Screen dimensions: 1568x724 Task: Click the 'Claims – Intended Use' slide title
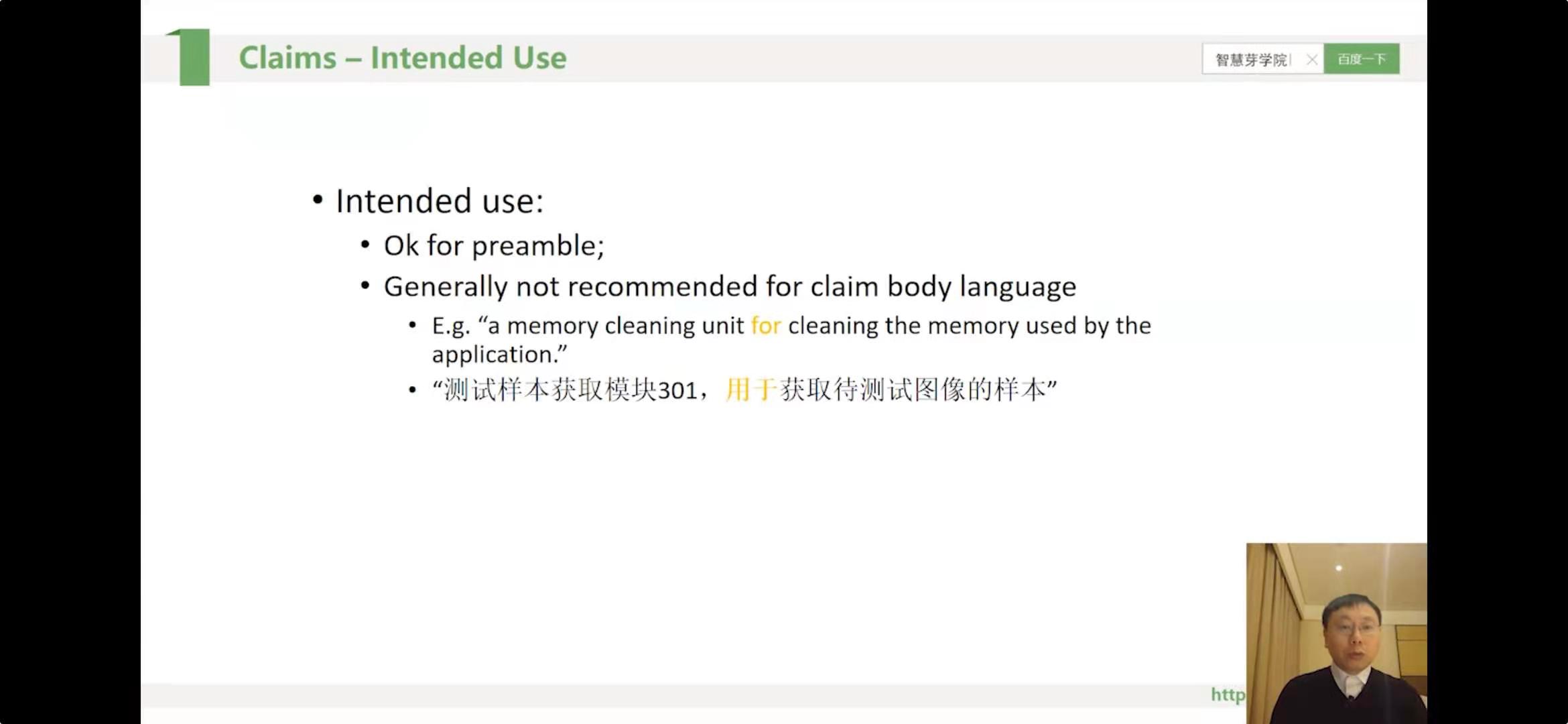pos(403,58)
